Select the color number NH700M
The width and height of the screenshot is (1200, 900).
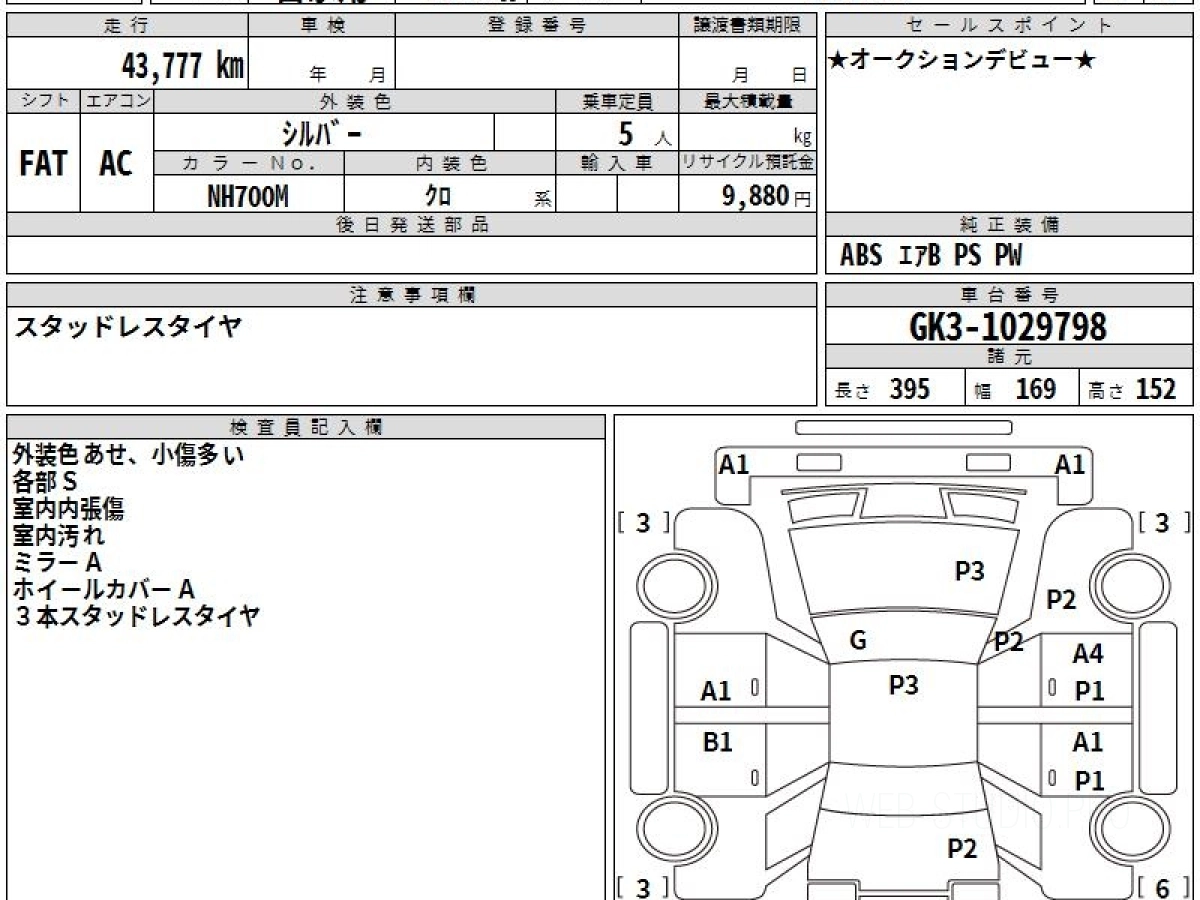(x=247, y=196)
